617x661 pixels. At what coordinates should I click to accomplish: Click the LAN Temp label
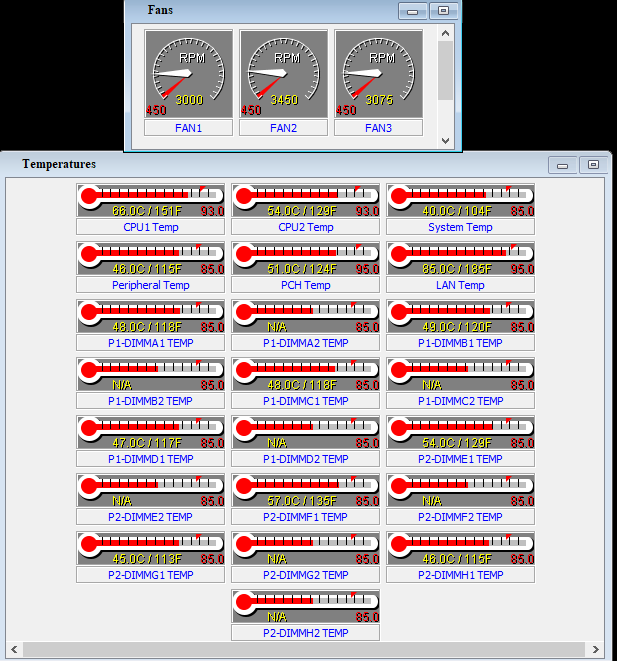point(460,285)
